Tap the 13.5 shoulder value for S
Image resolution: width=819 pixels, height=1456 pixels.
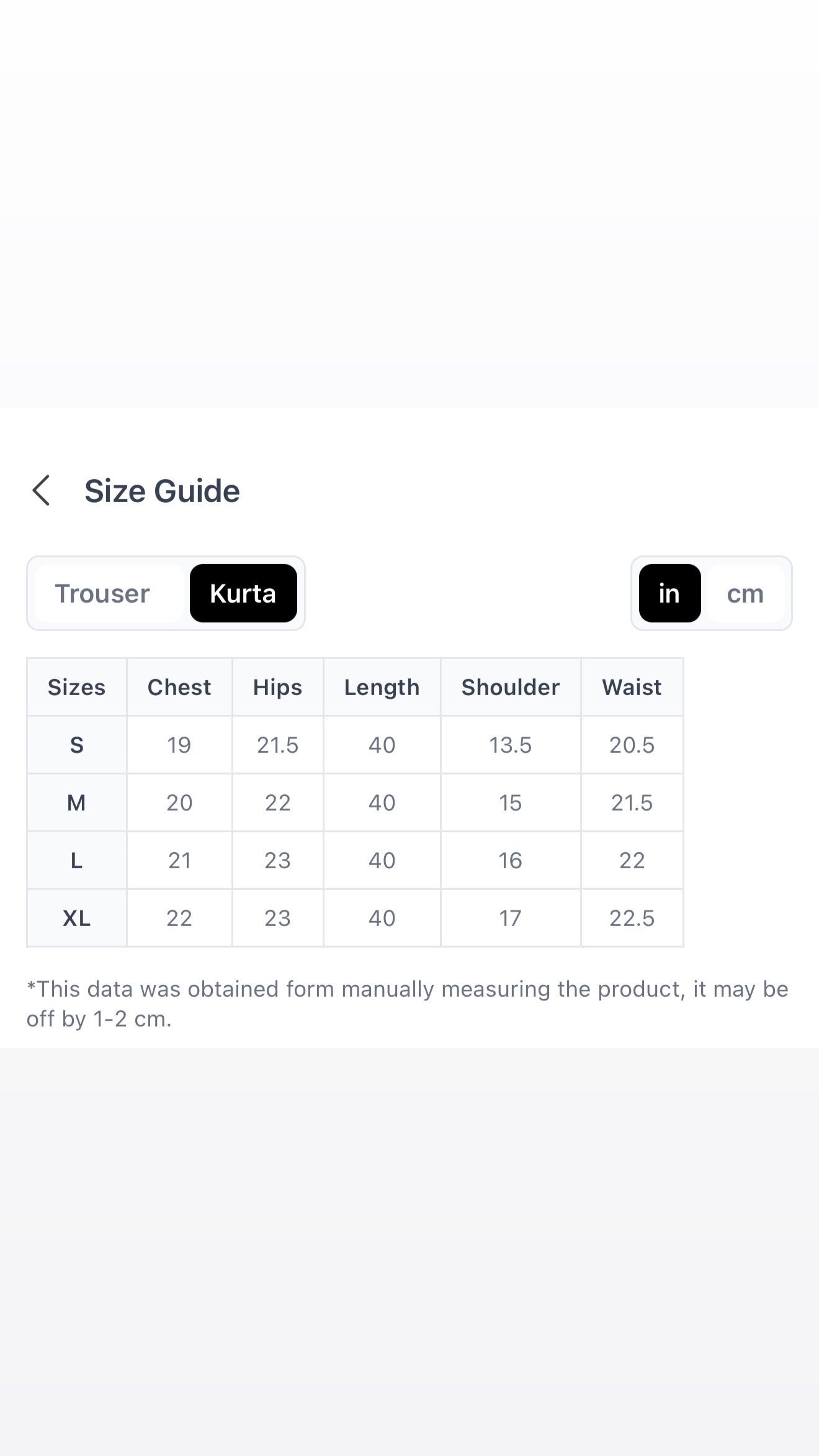pos(510,745)
